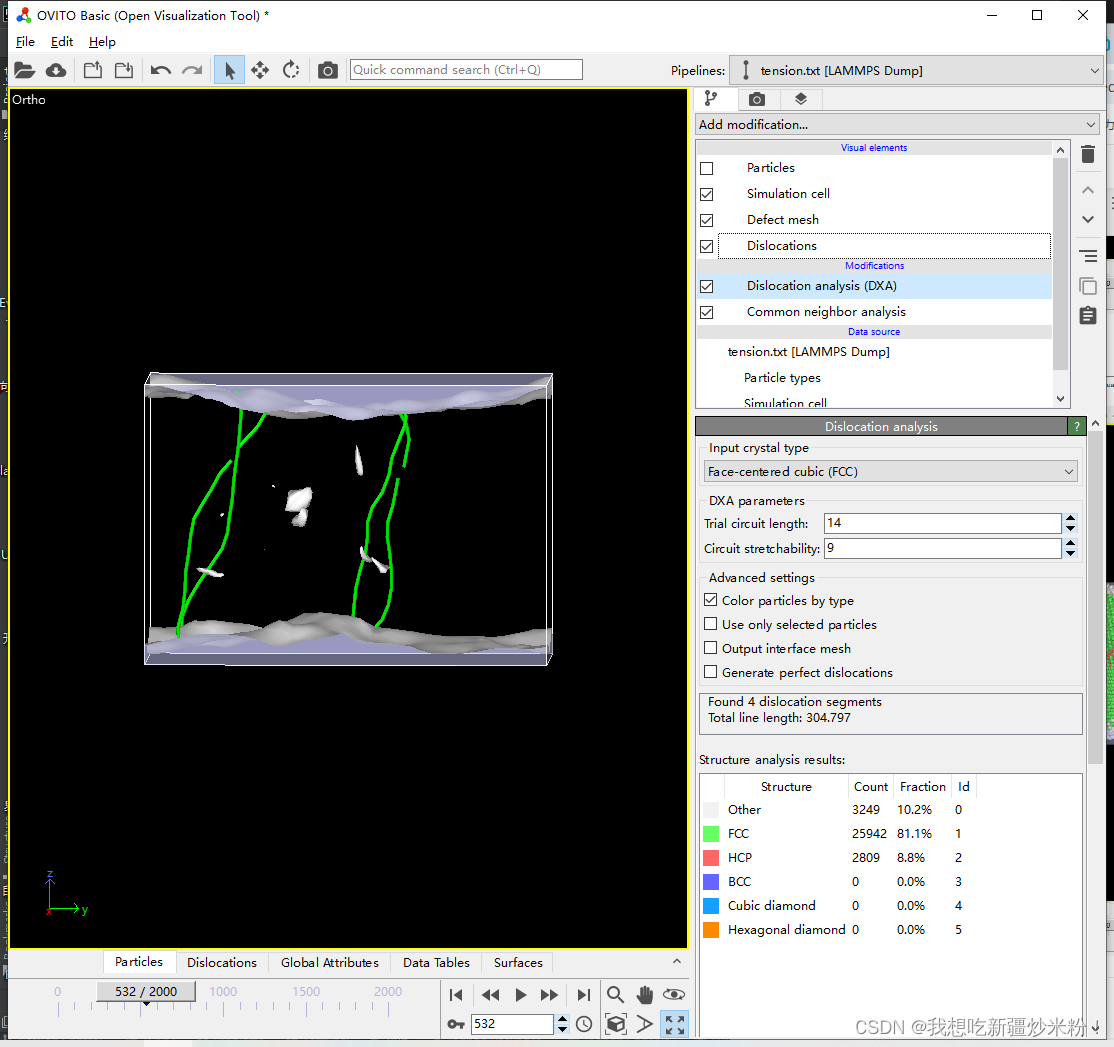Open help for Dislocation analysis panel

[1077, 426]
